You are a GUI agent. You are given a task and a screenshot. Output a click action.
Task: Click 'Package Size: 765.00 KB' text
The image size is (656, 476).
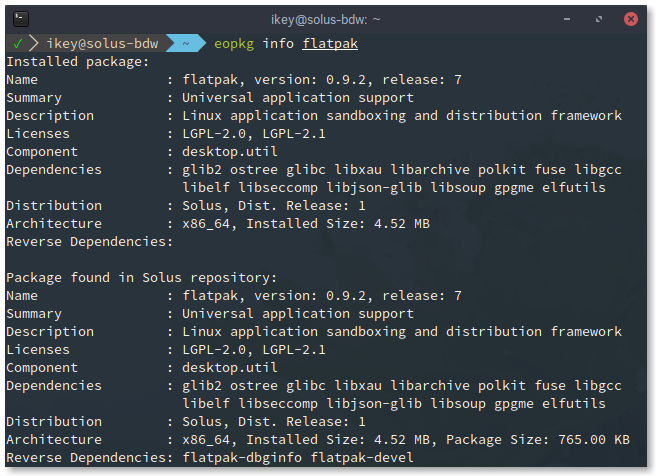(x=538, y=440)
